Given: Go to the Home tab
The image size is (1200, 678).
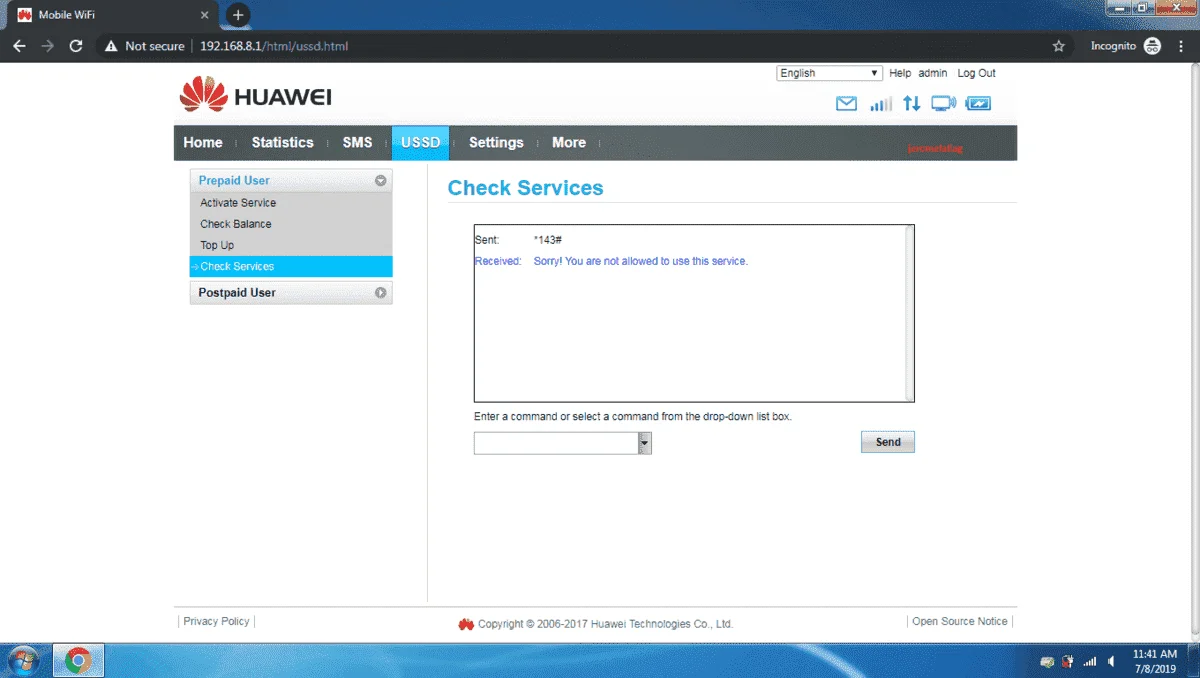Looking at the screenshot, I should click(x=203, y=143).
